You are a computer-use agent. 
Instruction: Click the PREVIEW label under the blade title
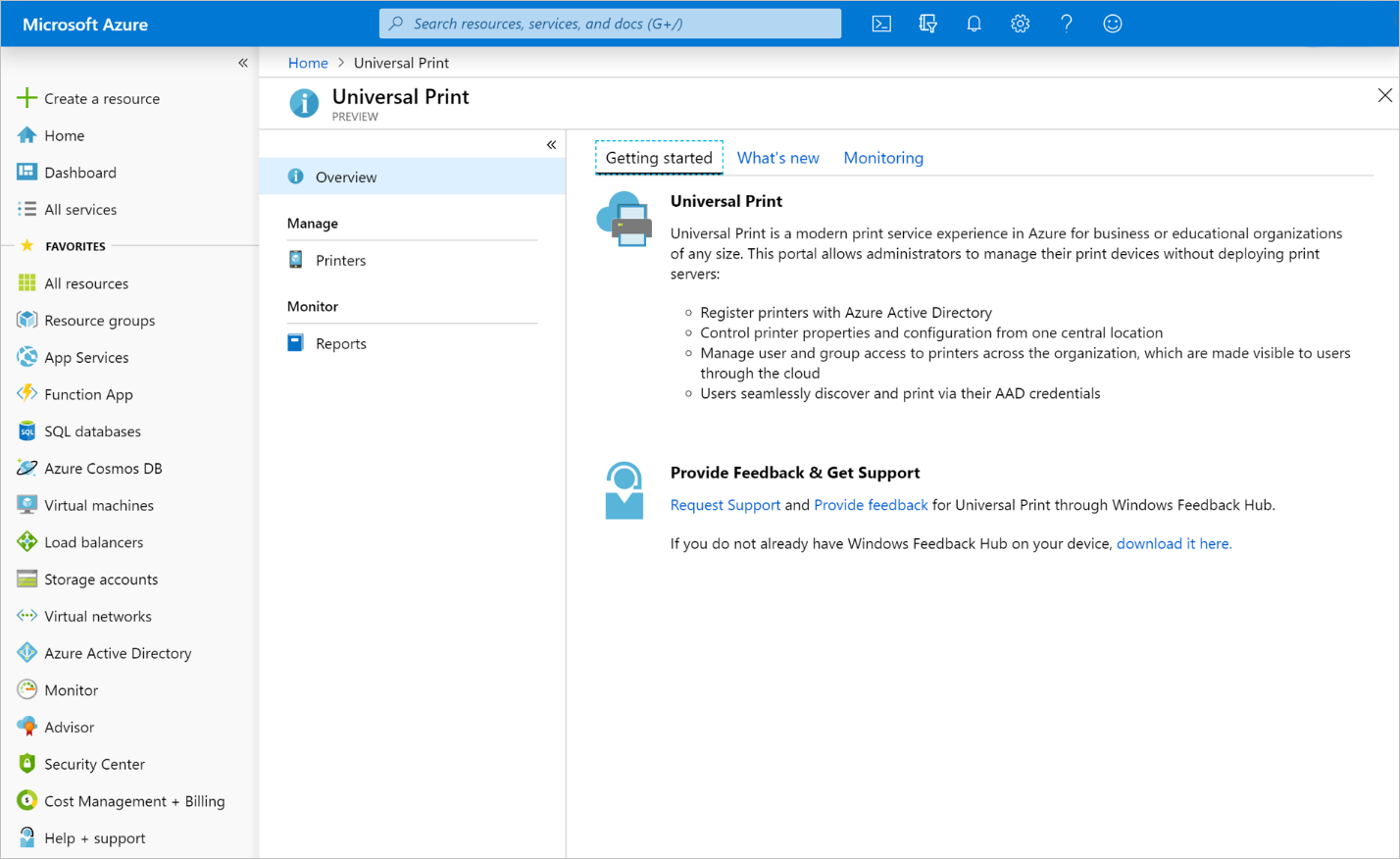pos(355,117)
